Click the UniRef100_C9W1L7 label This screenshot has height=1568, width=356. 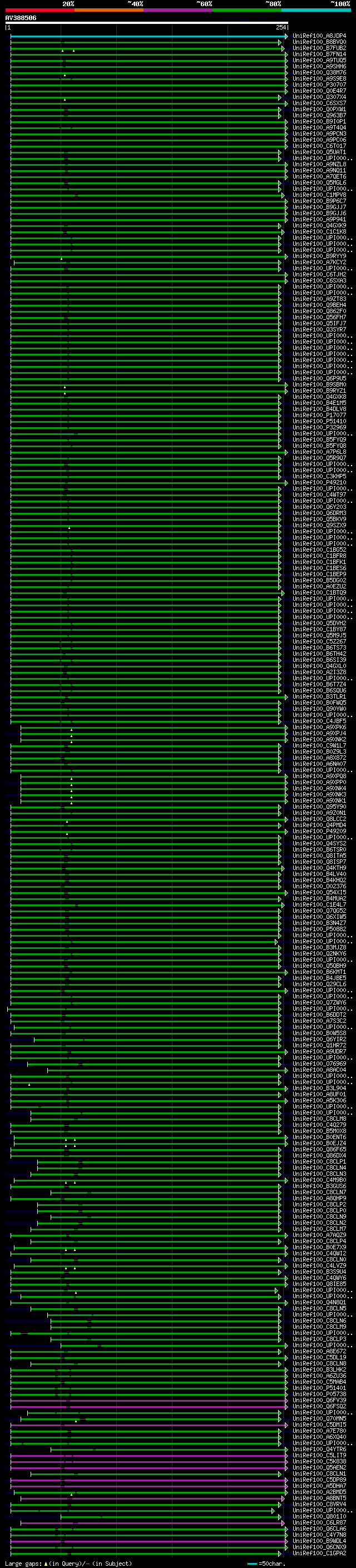pos(319,746)
